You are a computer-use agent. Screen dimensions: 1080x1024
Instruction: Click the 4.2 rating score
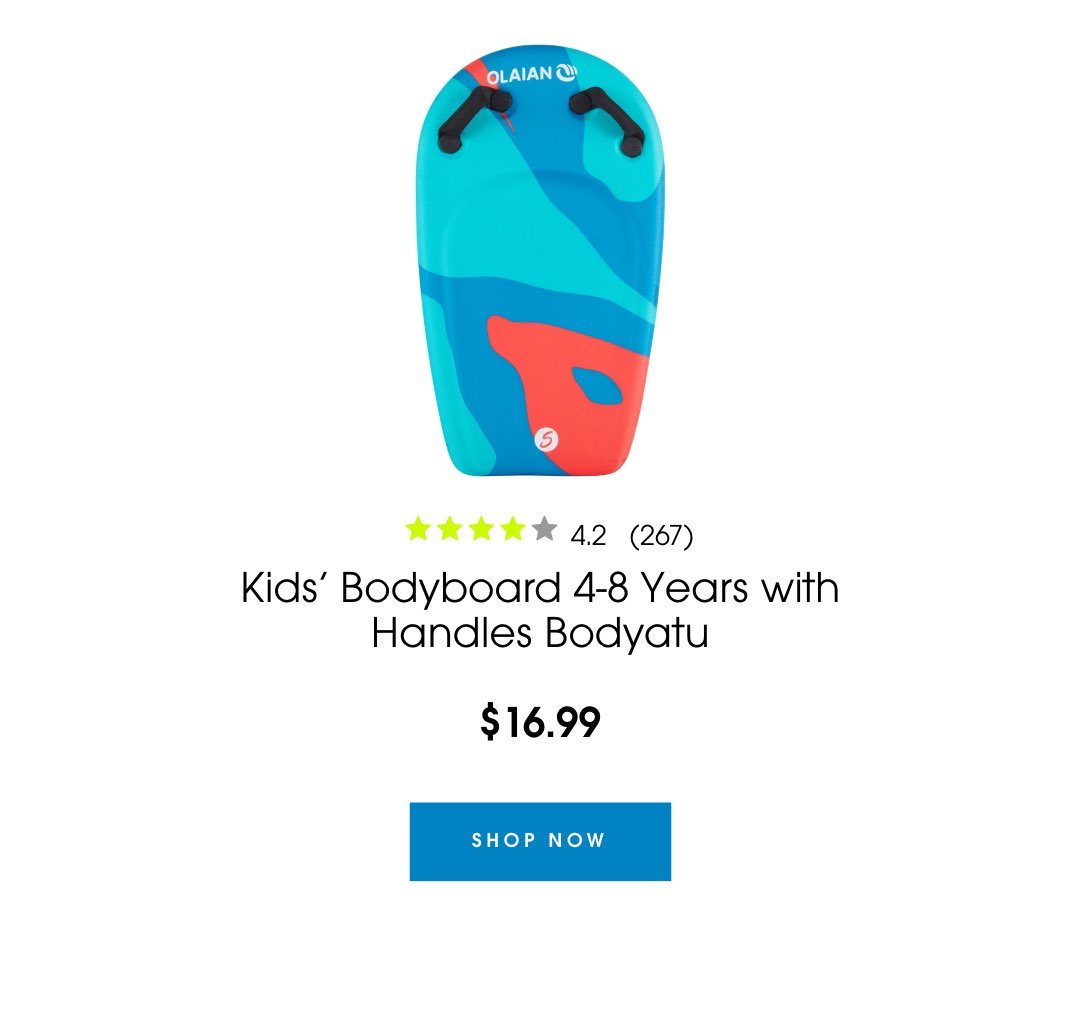[x=588, y=536]
